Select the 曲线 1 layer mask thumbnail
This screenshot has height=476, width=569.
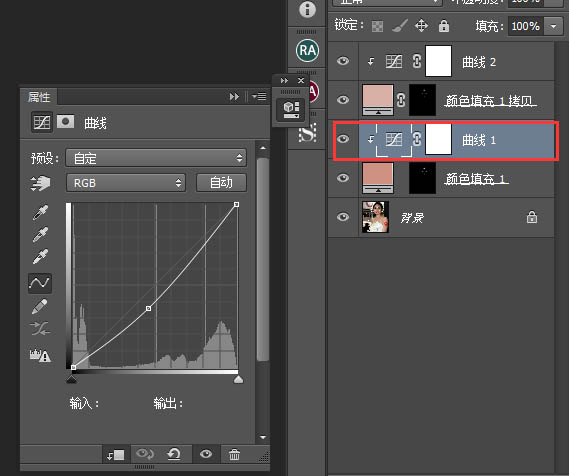[438, 139]
